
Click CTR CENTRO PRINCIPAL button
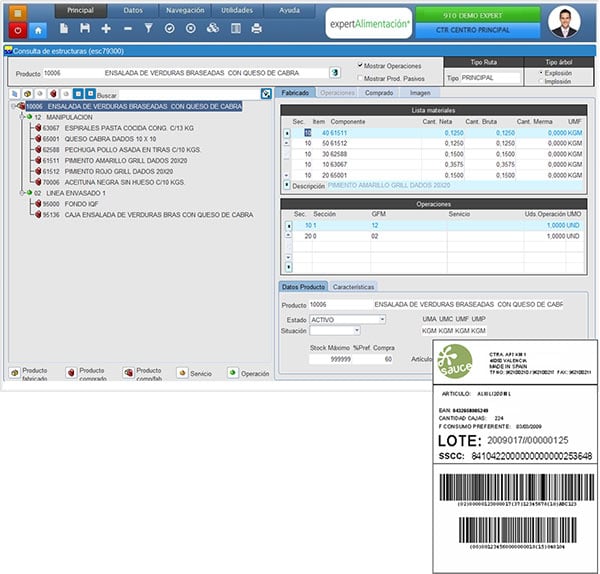pyautogui.click(x=478, y=30)
